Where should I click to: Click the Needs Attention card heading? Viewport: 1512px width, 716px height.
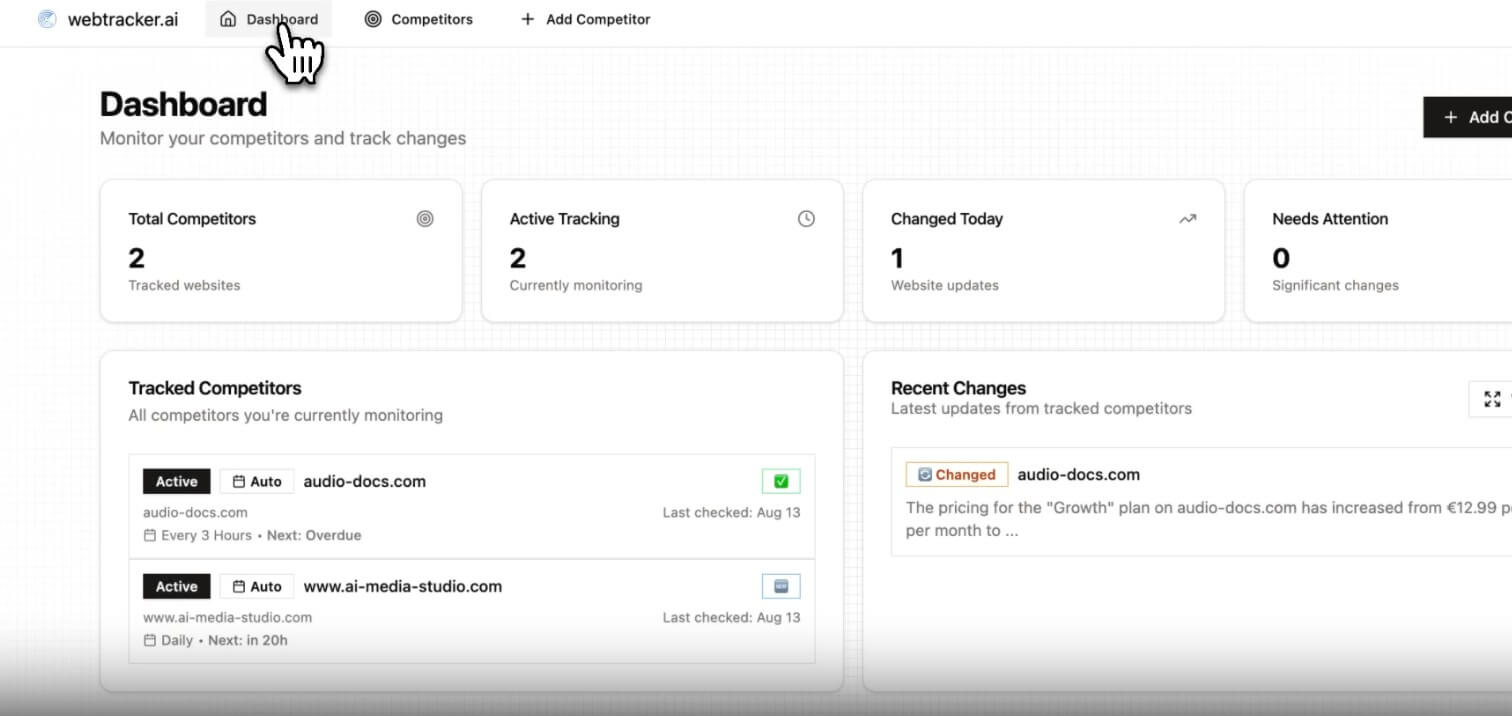(1330, 219)
